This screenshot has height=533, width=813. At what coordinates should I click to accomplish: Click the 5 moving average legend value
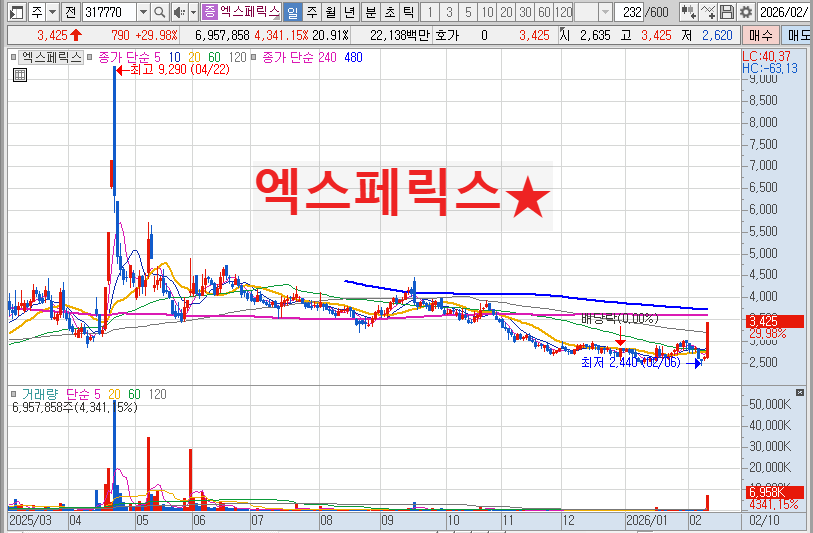[158, 57]
